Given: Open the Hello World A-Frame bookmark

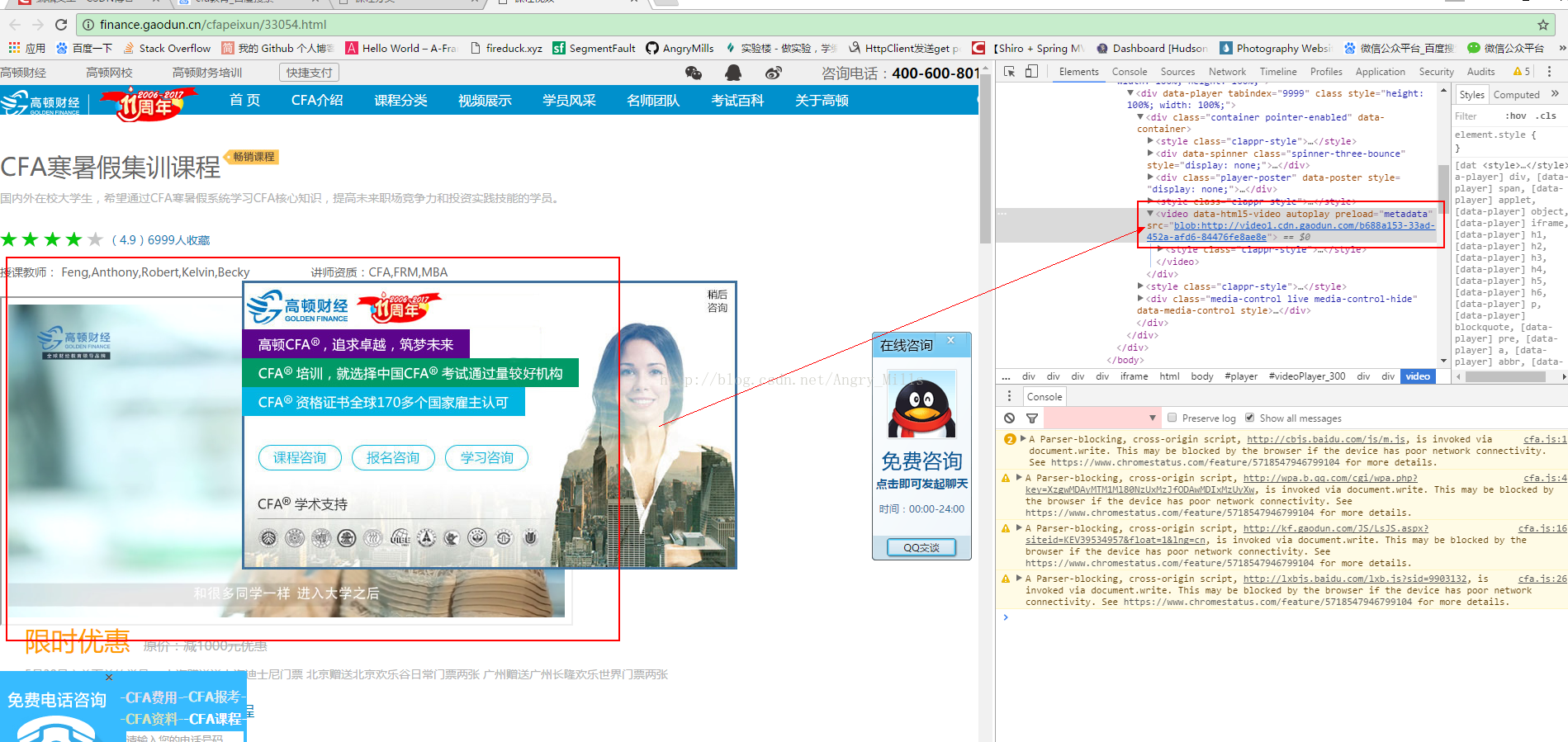Looking at the screenshot, I should pyautogui.click(x=402, y=48).
